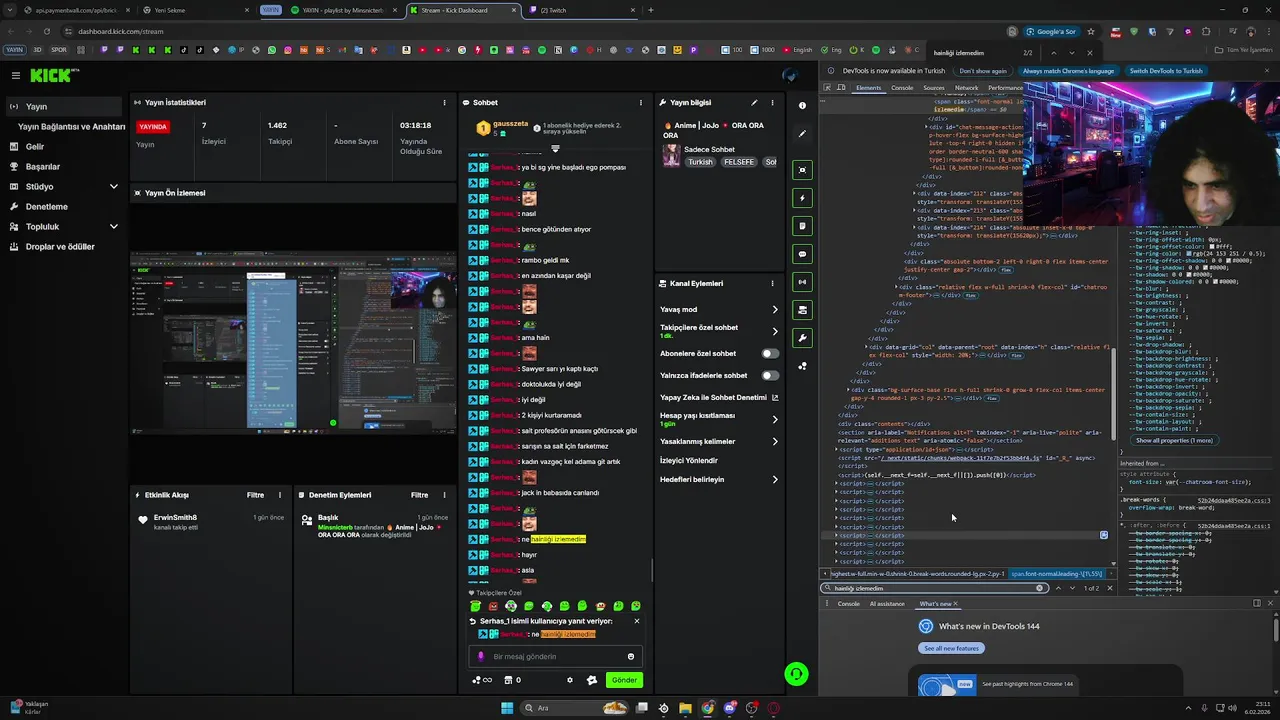
Task: Click the taskbar search box
Action: pos(575,708)
